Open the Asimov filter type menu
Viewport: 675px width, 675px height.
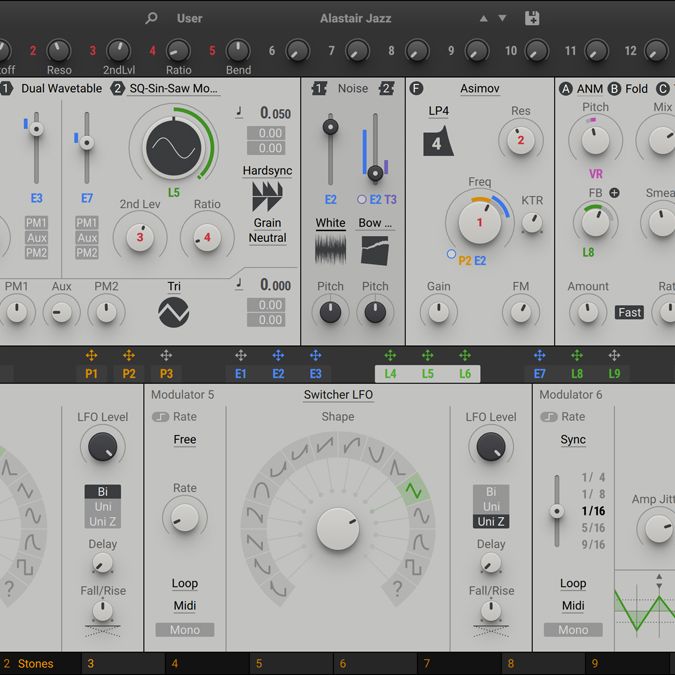point(480,89)
